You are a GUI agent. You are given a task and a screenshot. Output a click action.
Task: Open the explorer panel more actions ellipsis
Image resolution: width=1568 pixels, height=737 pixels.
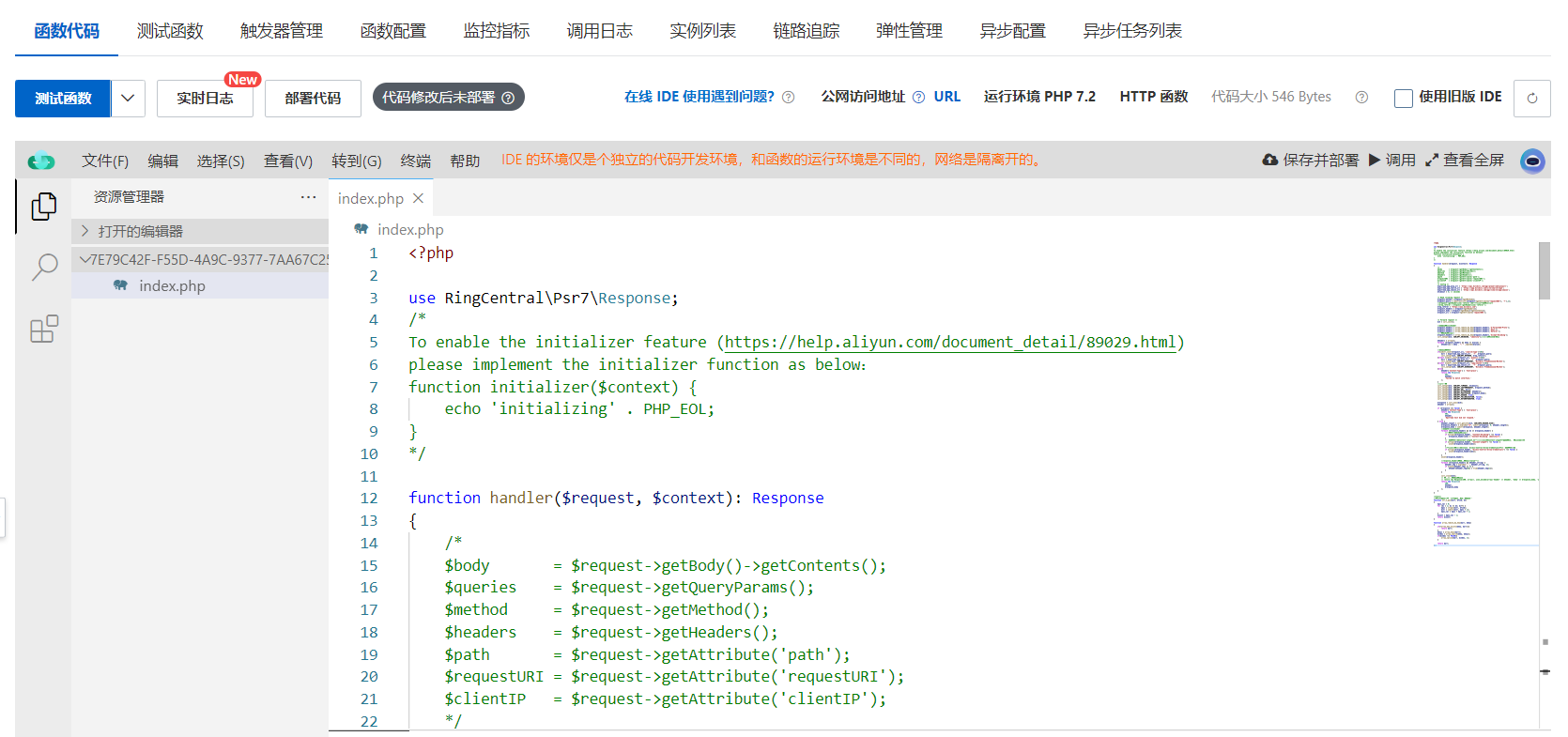(308, 197)
